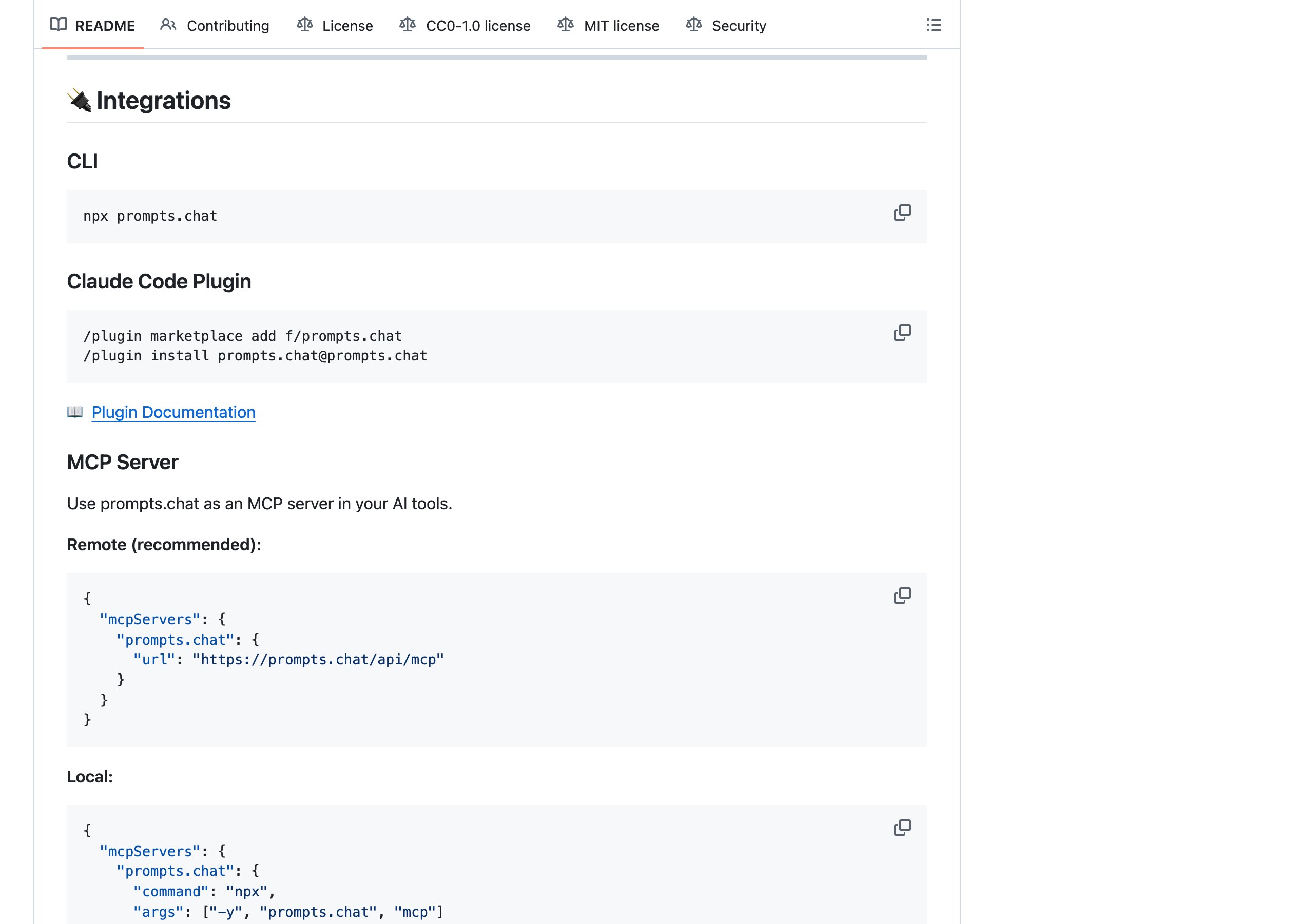This screenshot has width=1314, height=924.
Task: Click the scale icon beside CC0-1.0 license
Action: (408, 25)
